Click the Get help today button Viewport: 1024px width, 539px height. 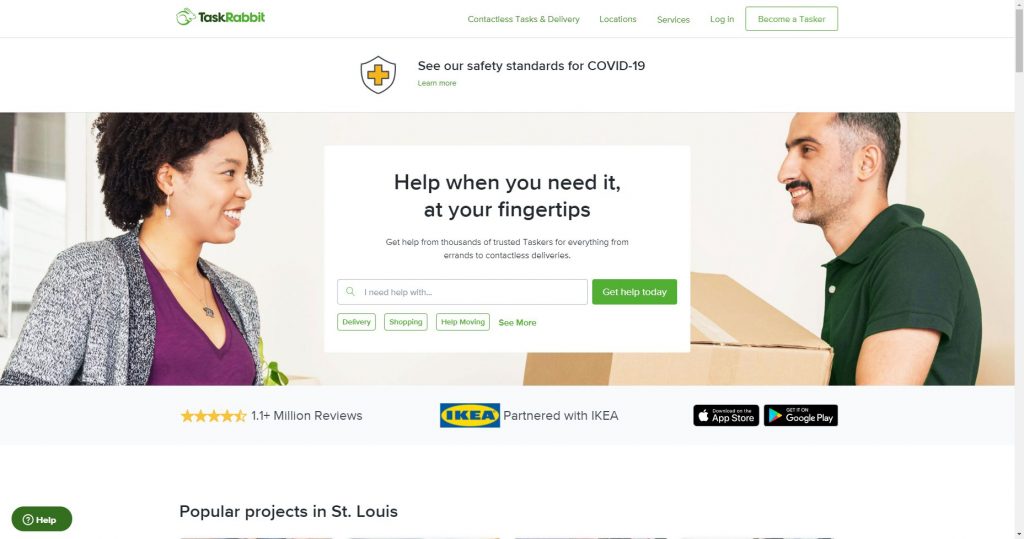(634, 292)
